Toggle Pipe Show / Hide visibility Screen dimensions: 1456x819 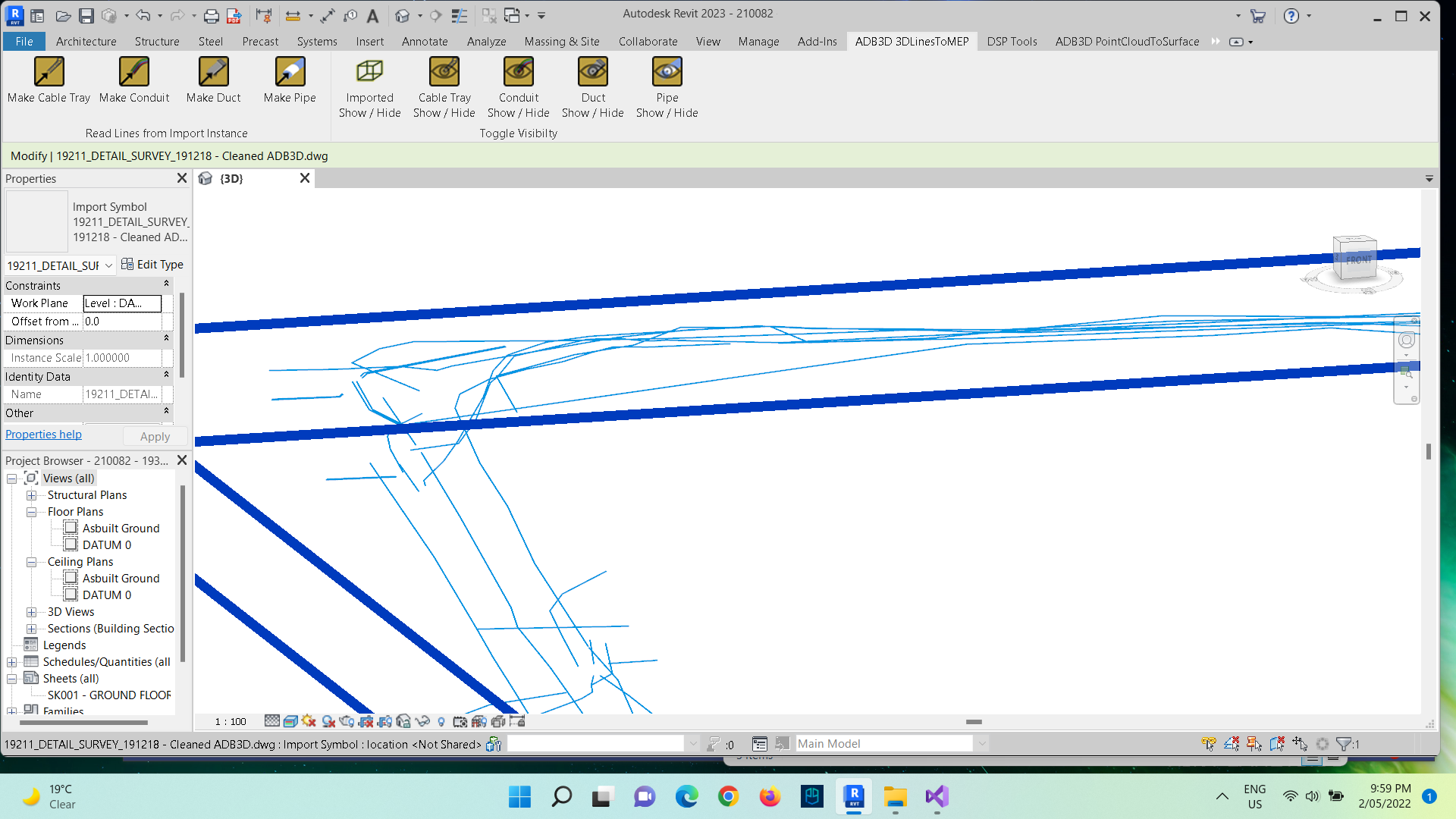click(667, 88)
